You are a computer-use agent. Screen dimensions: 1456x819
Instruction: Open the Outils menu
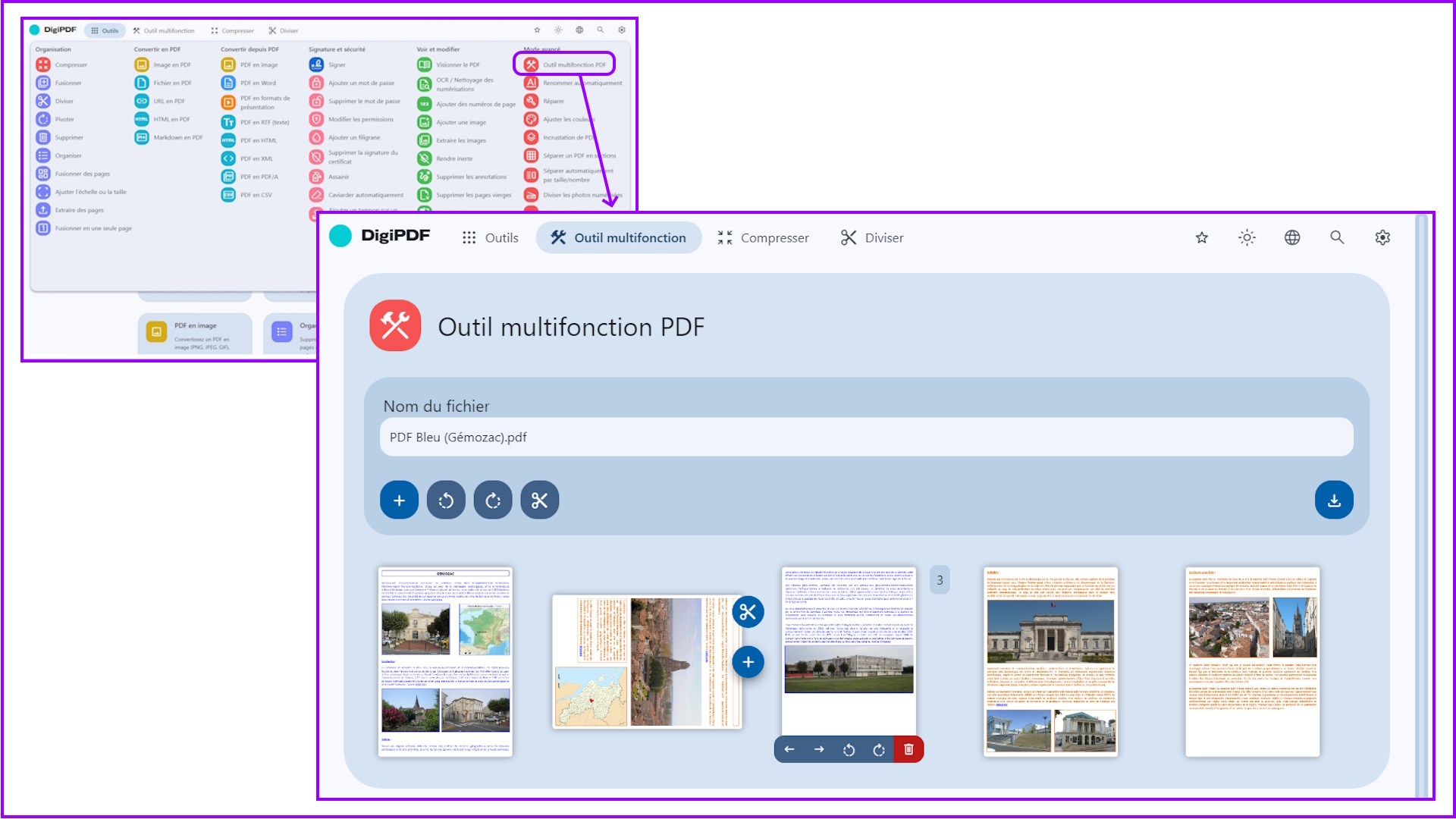tap(491, 237)
